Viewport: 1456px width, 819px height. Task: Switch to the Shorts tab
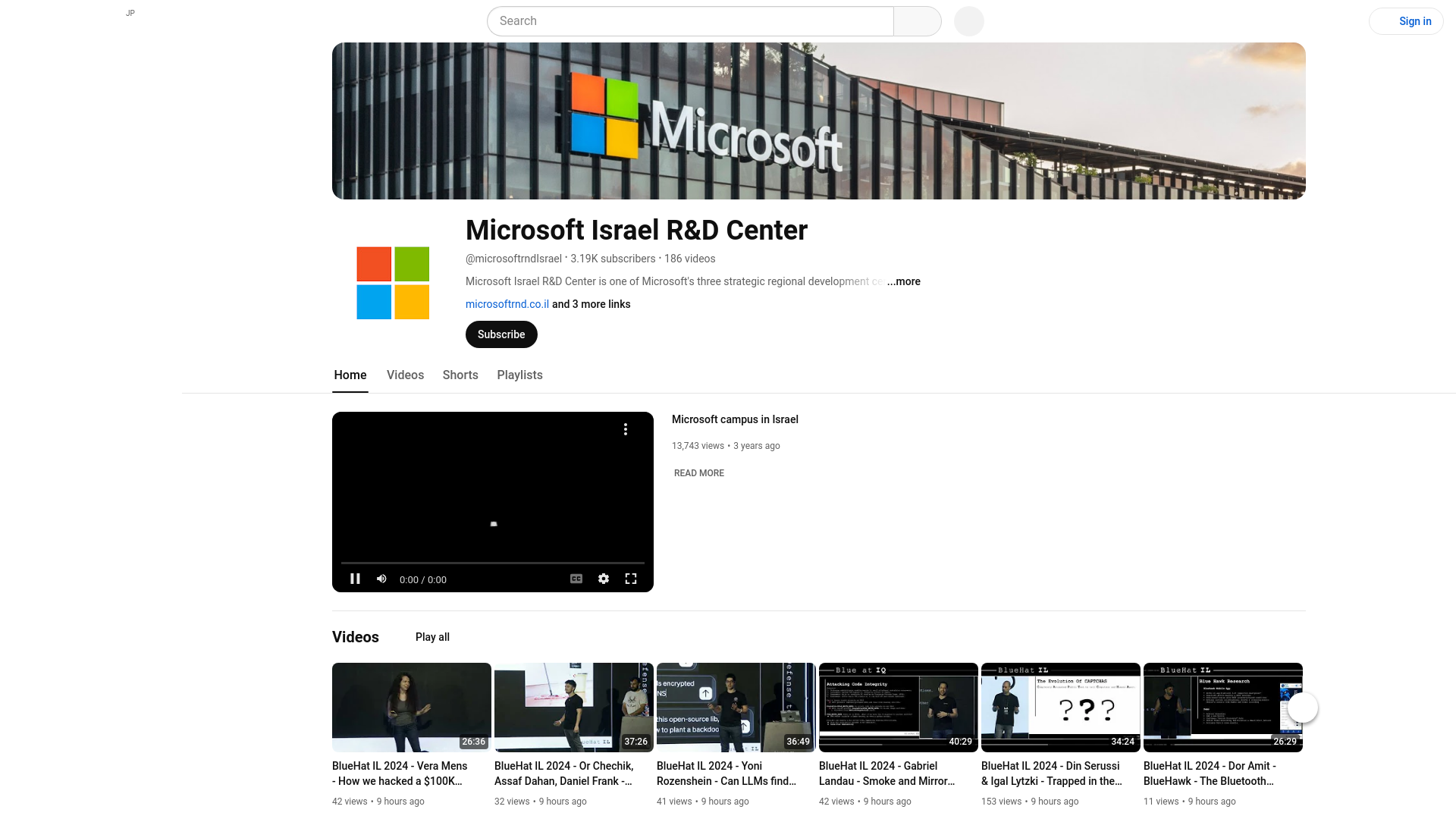click(460, 375)
